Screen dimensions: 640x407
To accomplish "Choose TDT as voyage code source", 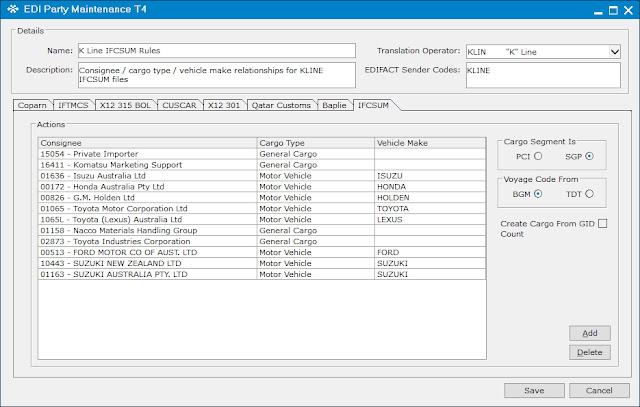I will click(x=589, y=194).
